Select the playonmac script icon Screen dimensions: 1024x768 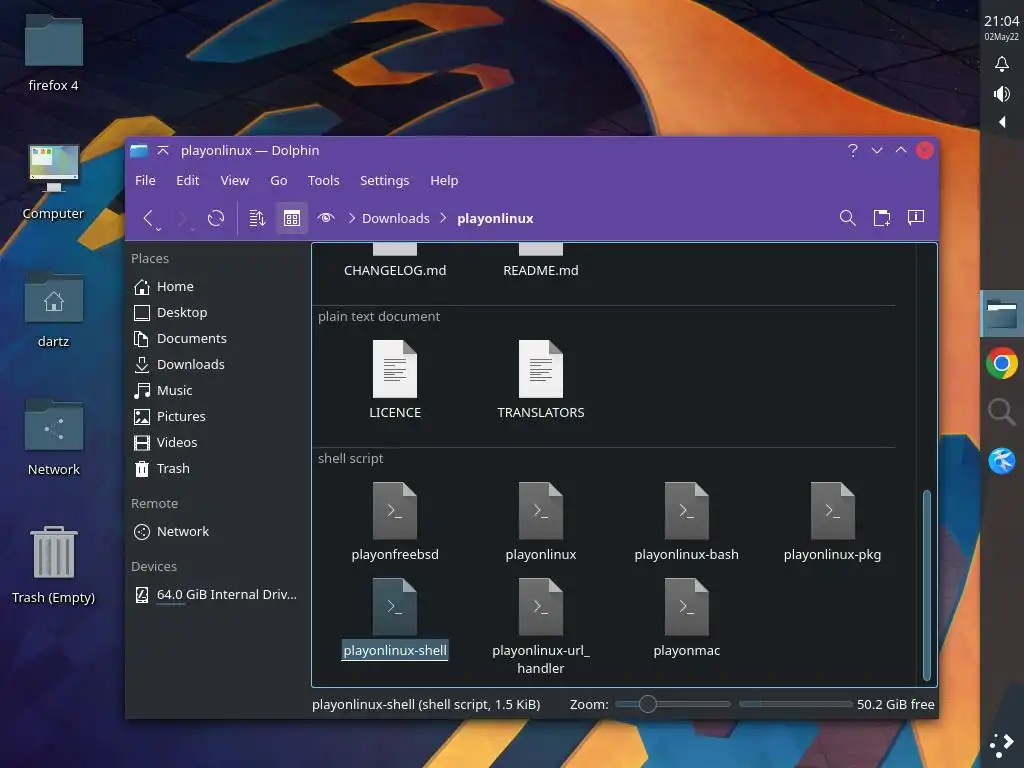pos(686,607)
